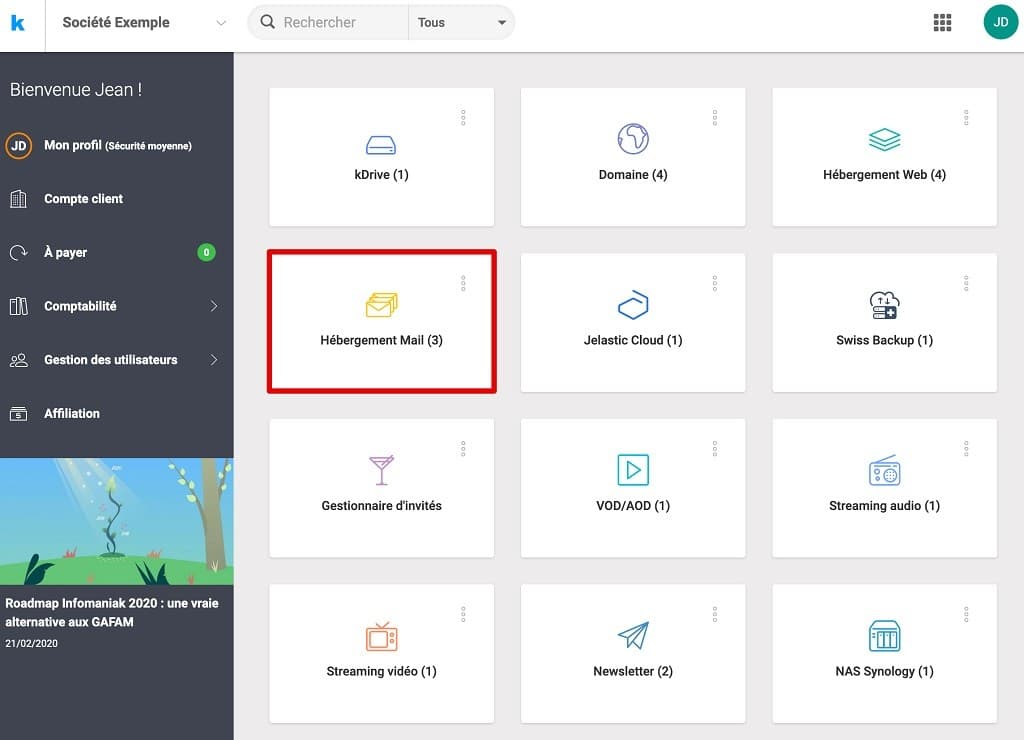Expand the Comptabilité submenu chevron
Image resolution: width=1024 pixels, height=740 pixels.
tap(213, 307)
